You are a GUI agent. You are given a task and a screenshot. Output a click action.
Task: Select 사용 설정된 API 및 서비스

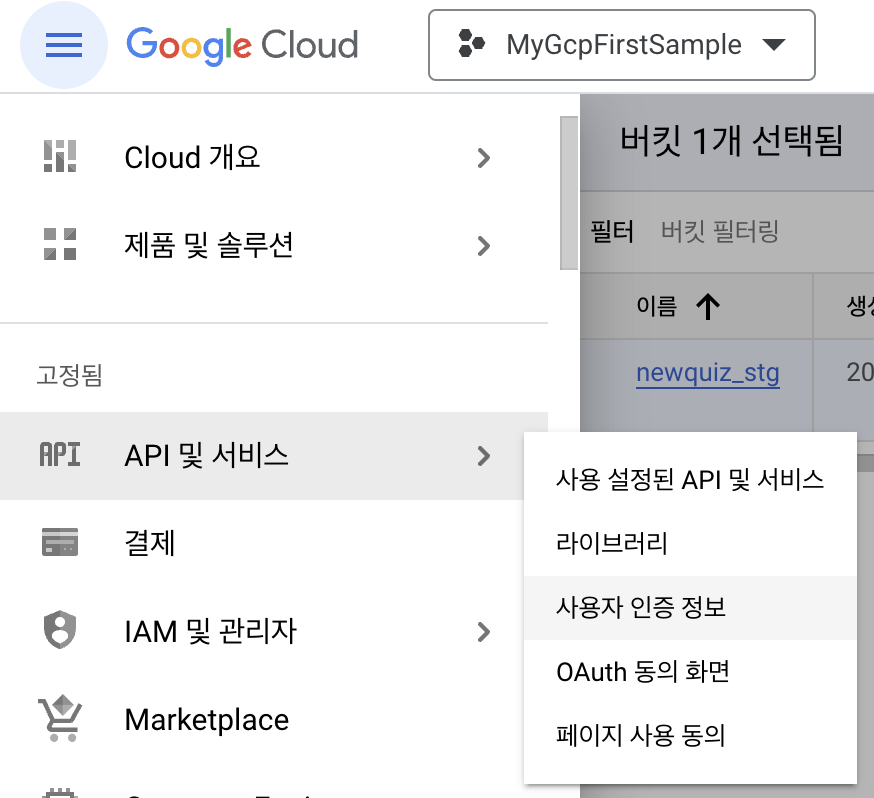(690, 480)
